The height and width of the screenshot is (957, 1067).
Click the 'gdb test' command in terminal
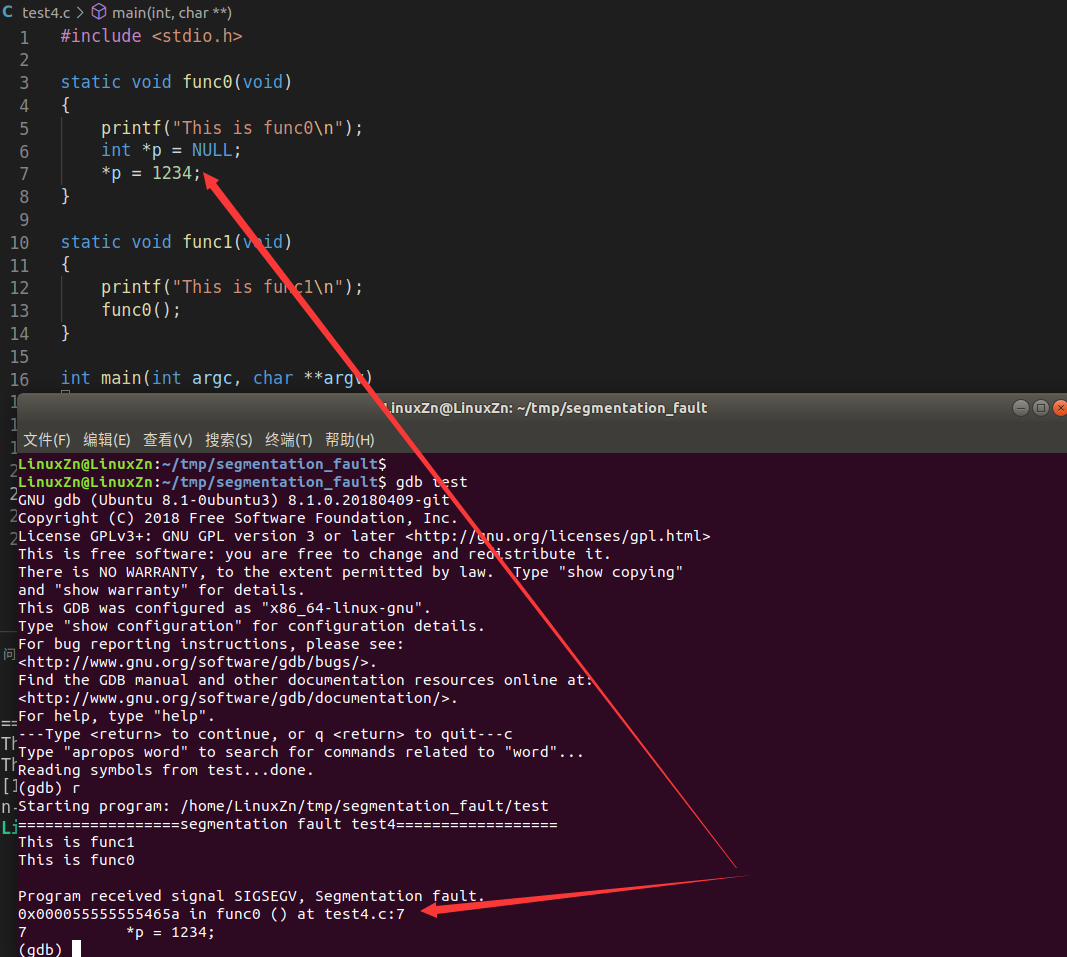coord(431,482)
